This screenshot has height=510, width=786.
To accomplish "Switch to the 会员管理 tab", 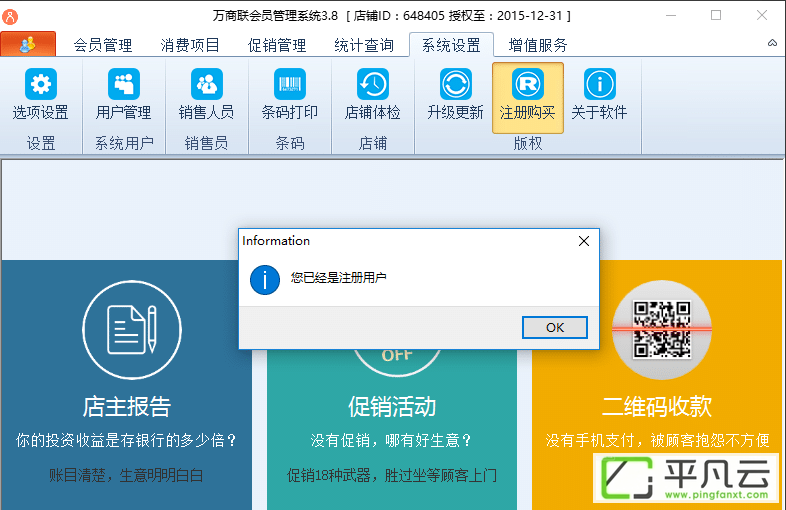I will [x=103, y=45].
